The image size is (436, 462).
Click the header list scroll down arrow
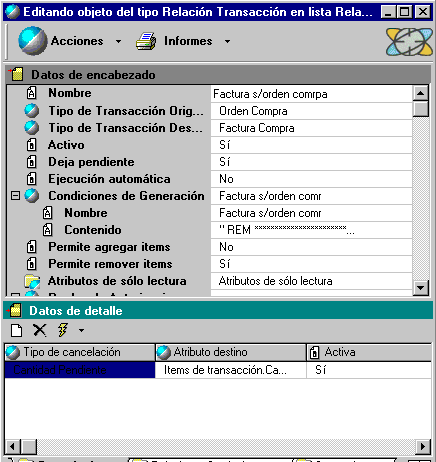[x=421, y=287]
